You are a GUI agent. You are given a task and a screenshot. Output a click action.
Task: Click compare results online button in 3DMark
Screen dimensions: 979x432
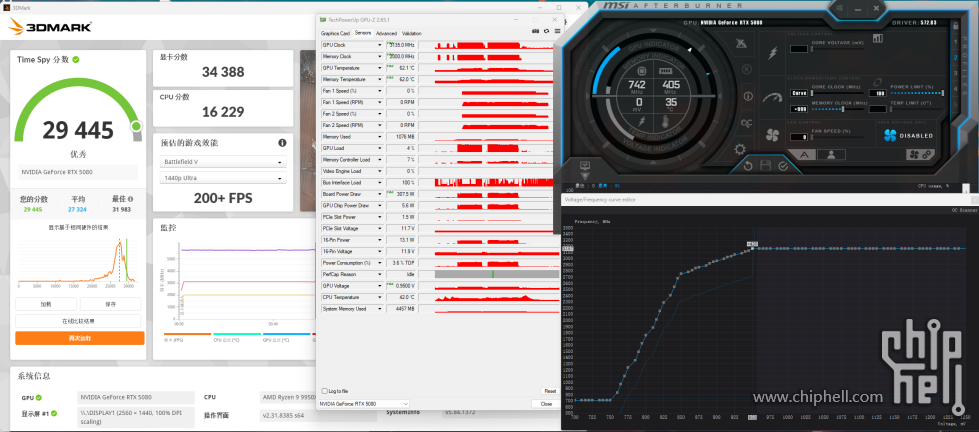coord(78,321)
